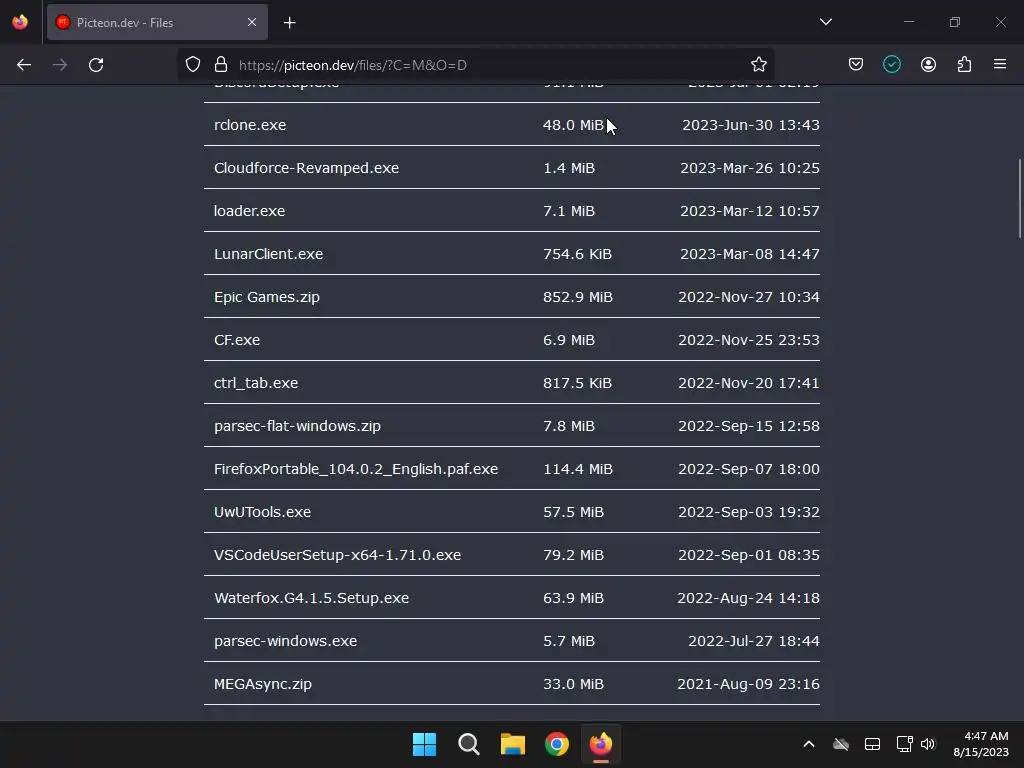Viewport: 1024px width, 768px height.
Task: Click the 114.4 MiB size cell
Action: pos(577,470)
